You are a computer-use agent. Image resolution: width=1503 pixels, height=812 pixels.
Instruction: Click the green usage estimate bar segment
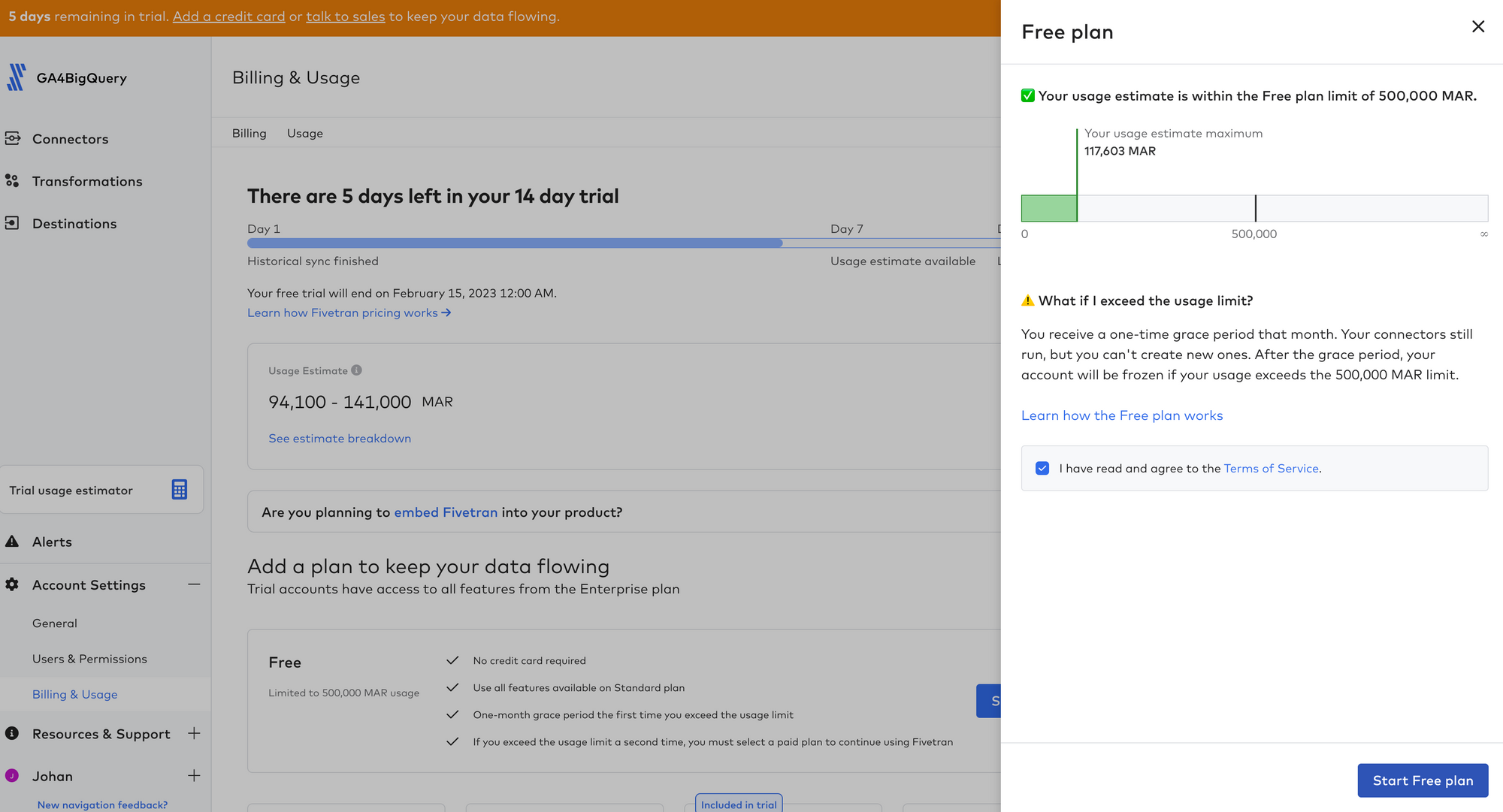click(x=1049, y=208)
